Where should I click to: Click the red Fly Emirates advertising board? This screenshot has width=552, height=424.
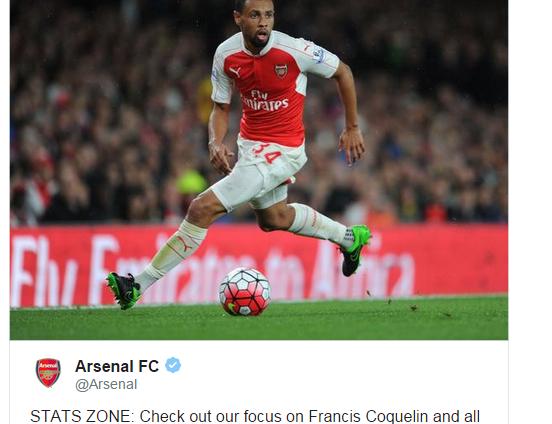pos(259,266)
